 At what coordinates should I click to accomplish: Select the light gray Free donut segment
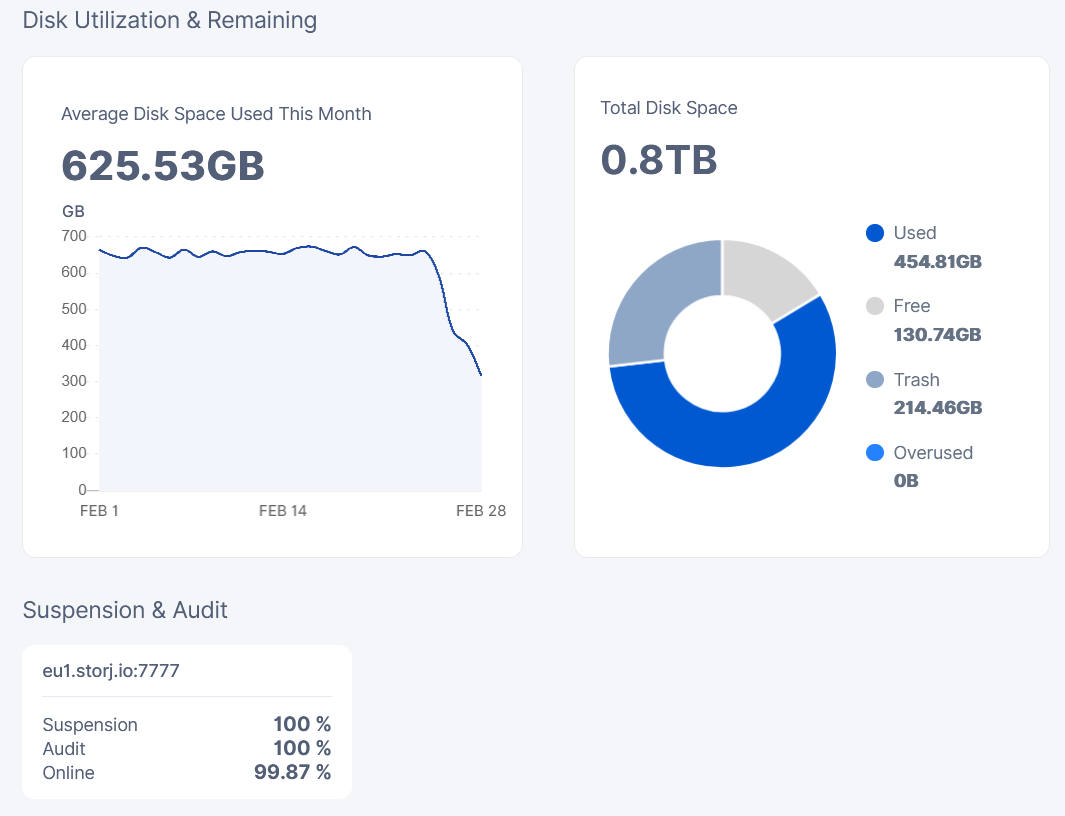point(765,275)
